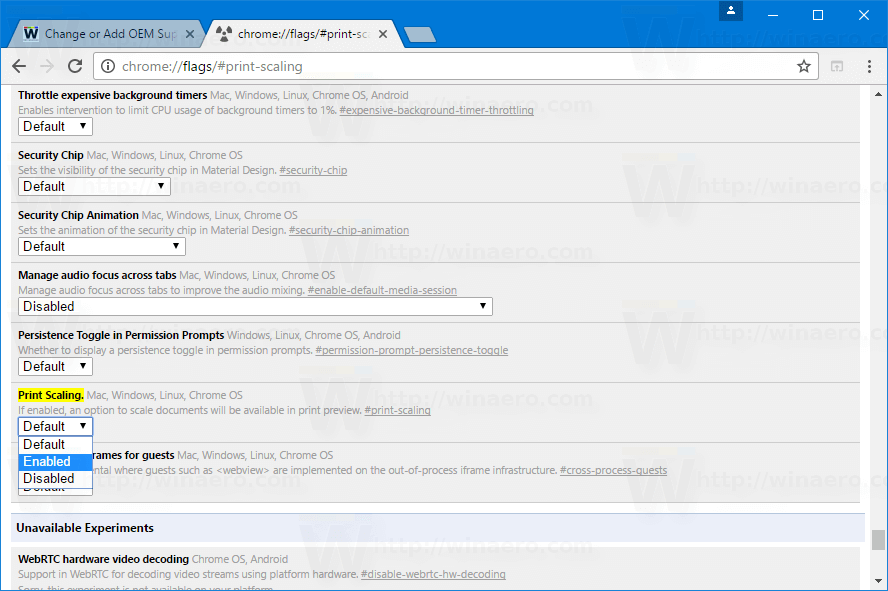Click the scrollbar down arrow

click(x=878, y=581)
